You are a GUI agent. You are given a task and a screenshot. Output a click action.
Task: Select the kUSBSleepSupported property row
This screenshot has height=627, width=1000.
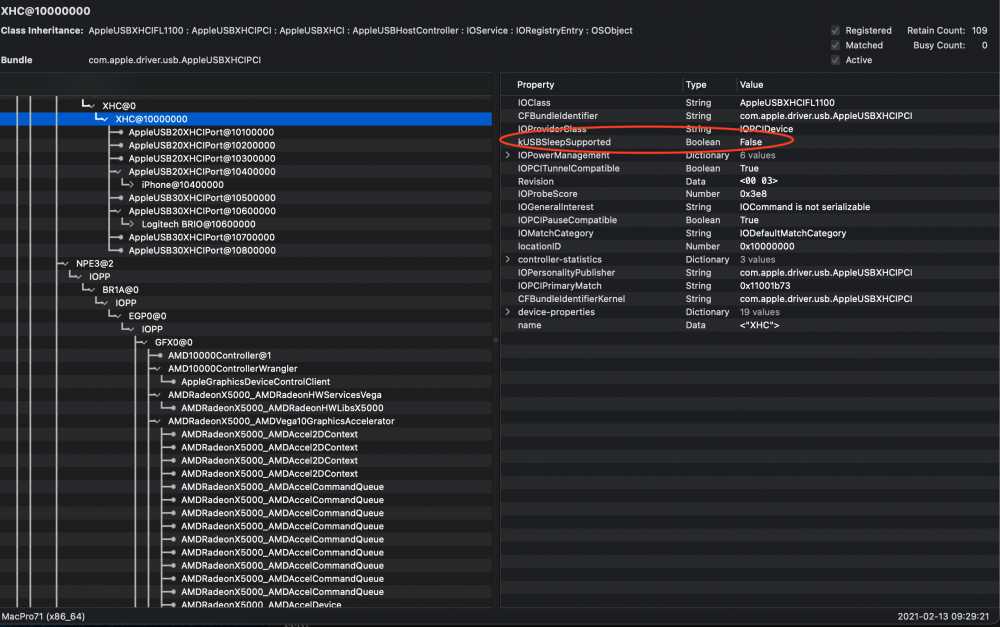click(749, 142)
